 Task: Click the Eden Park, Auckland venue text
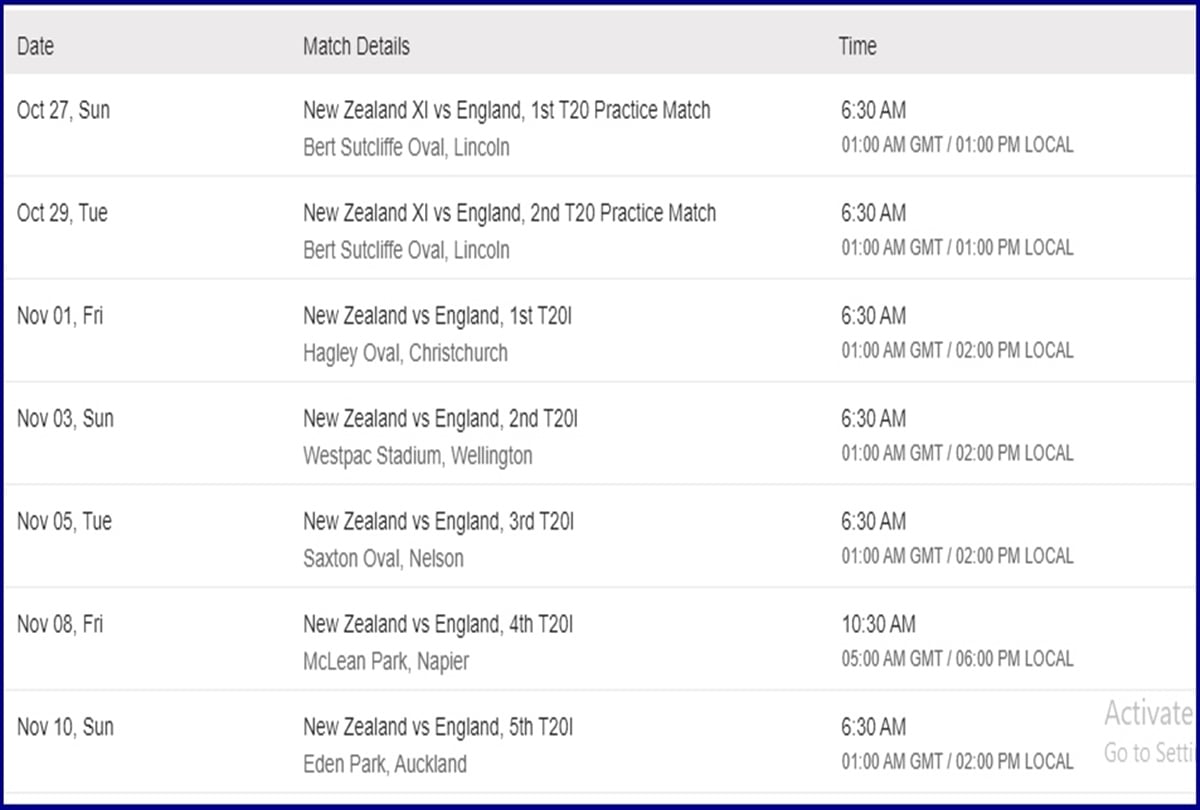tap(385, 765)
